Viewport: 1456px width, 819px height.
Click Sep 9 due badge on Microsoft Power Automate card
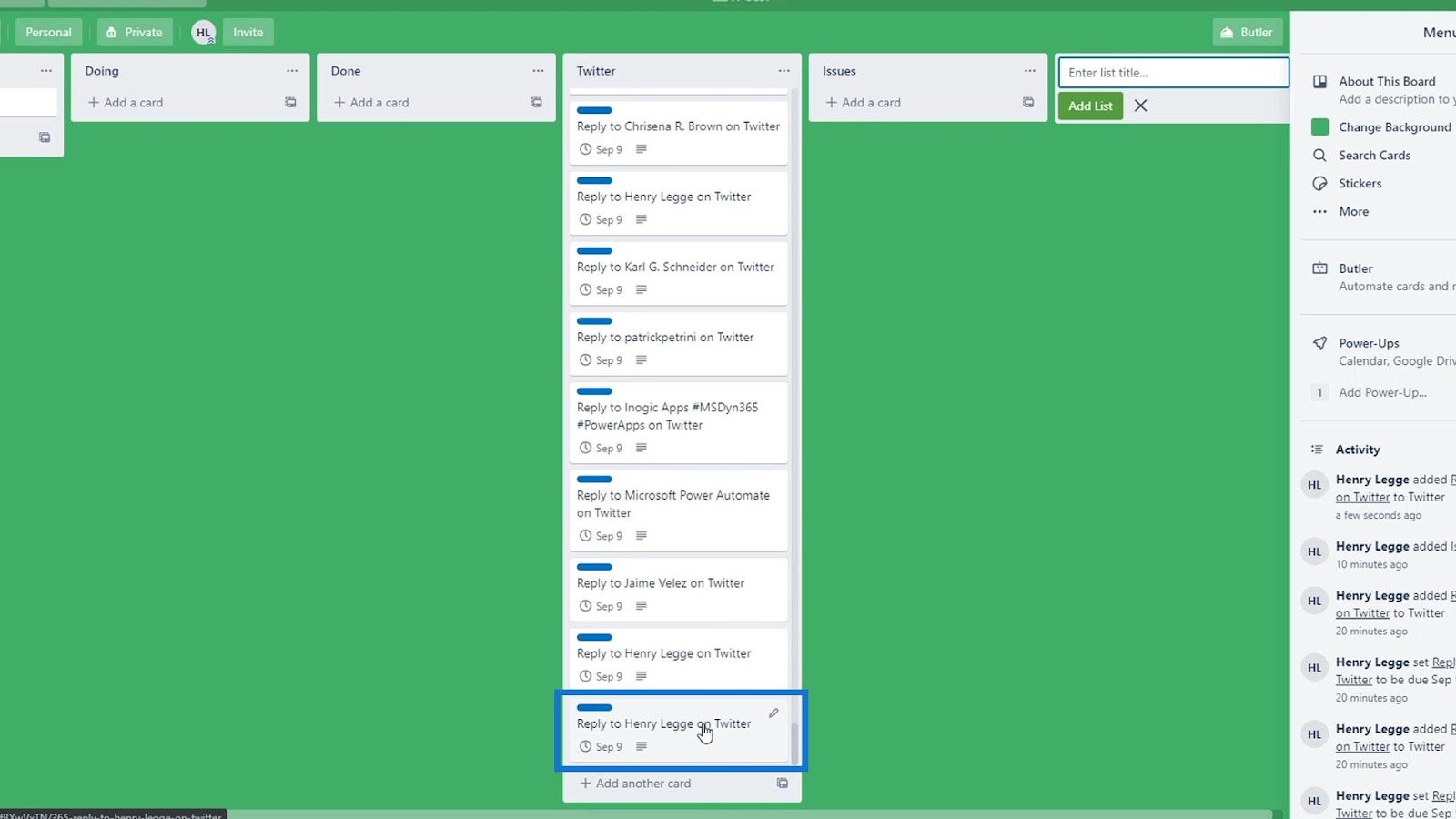[602, 536]
